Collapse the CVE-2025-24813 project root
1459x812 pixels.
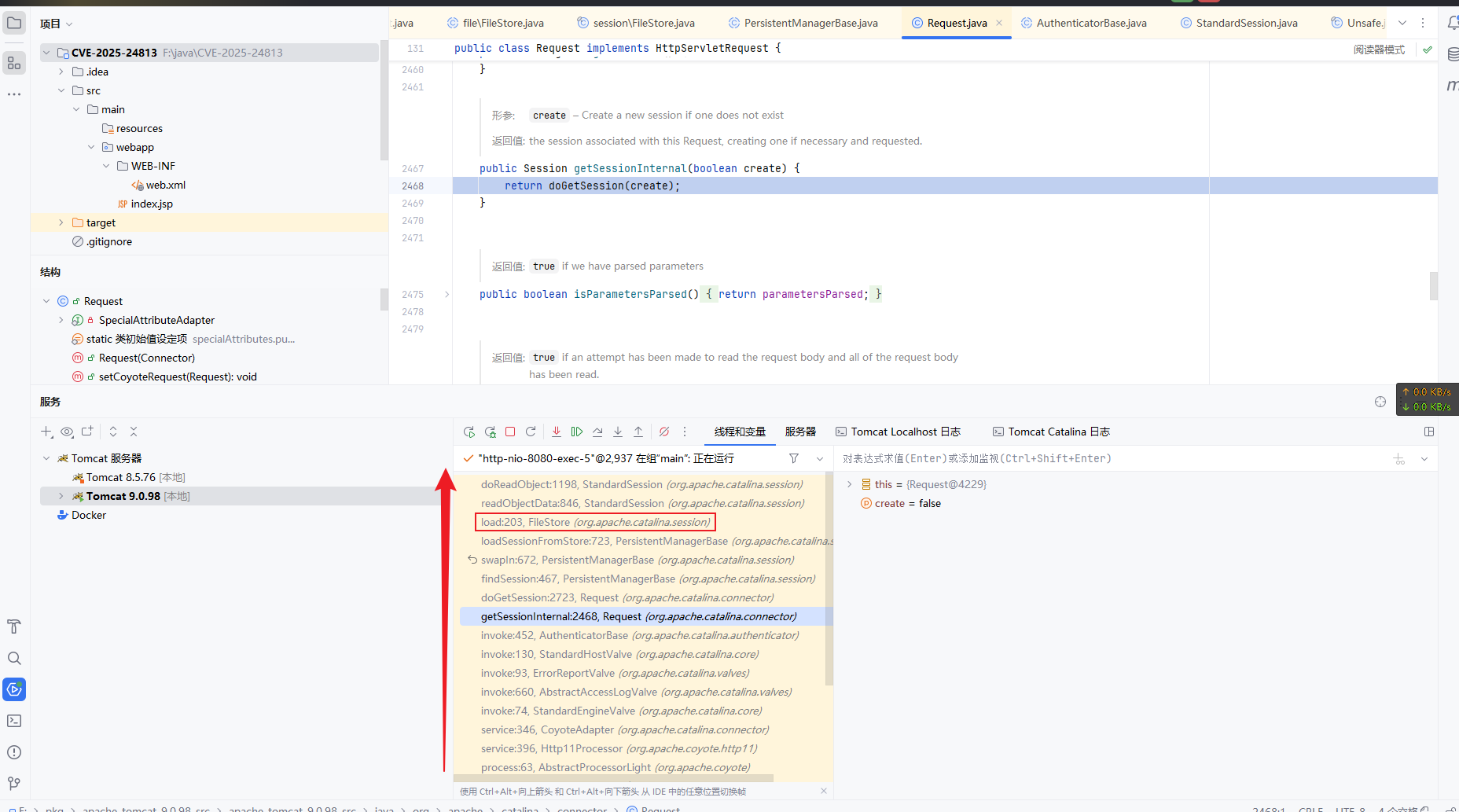tap(46, 53)
